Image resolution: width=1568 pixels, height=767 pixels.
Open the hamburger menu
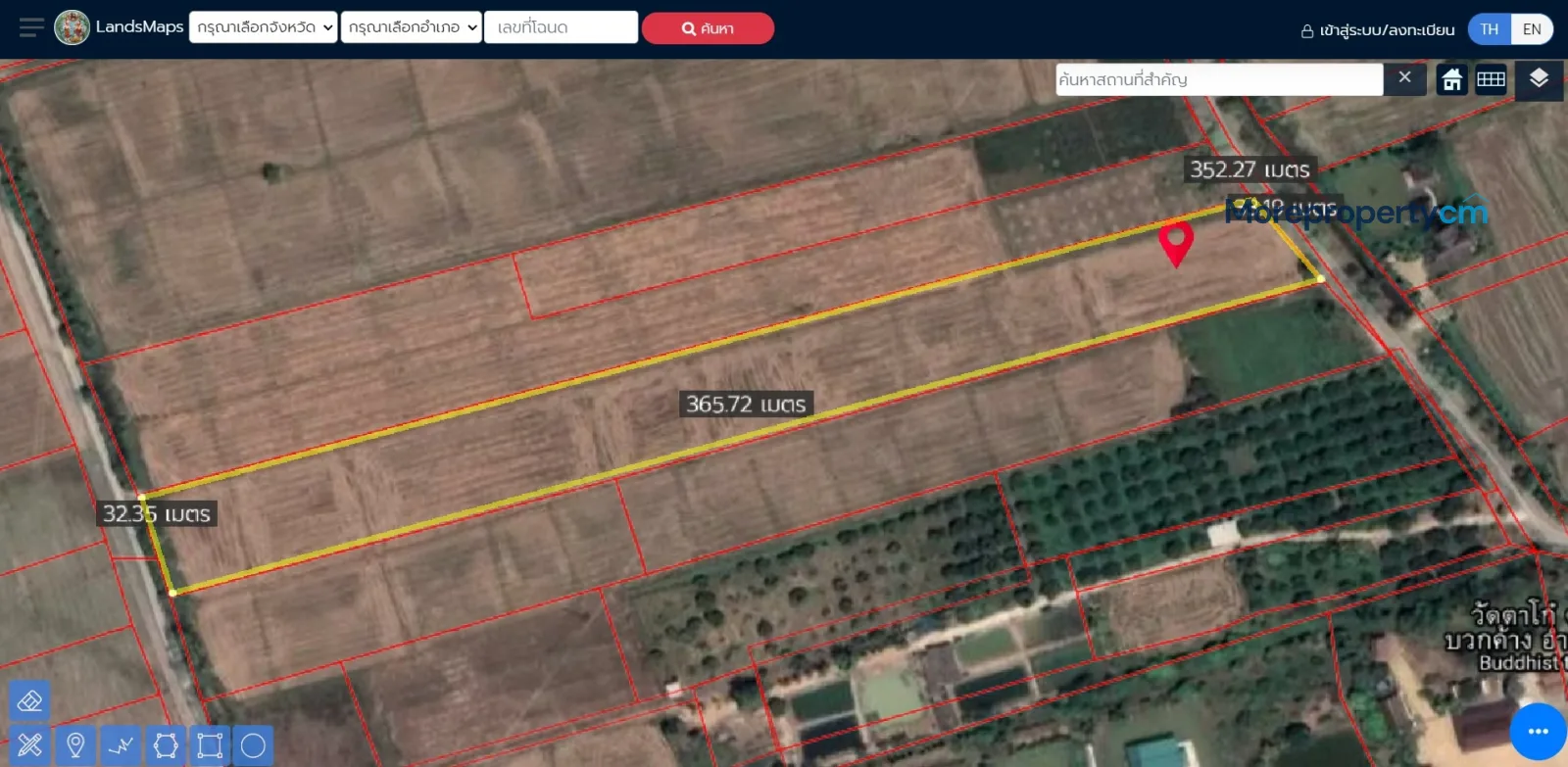[31, 27]
